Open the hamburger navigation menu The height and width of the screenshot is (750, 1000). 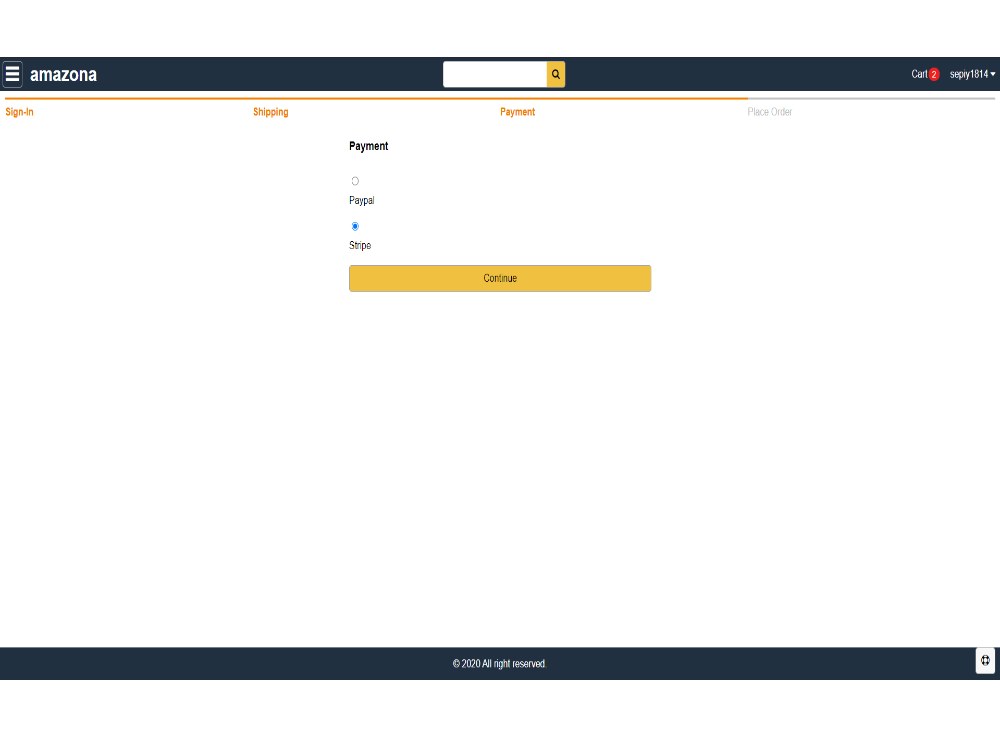[13, 74]
